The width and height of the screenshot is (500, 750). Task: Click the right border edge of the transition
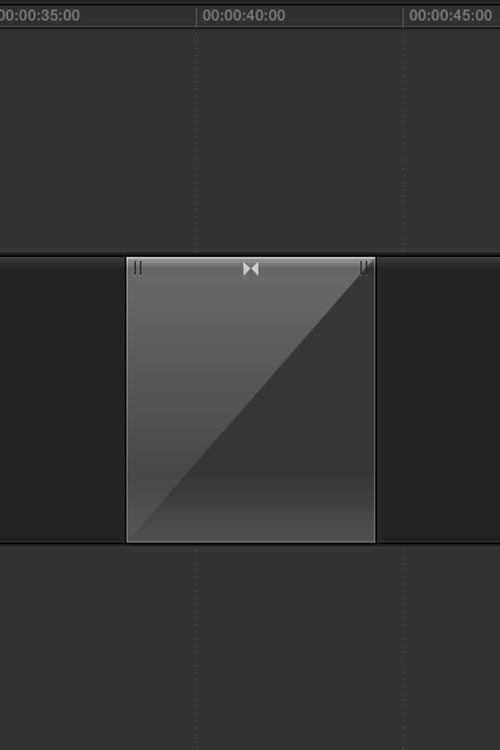click(x=375, y=399)
